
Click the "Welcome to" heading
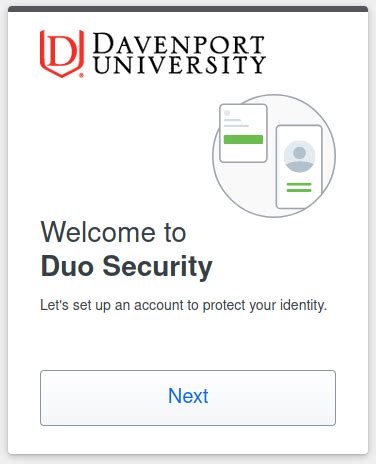tap(113, 232)
